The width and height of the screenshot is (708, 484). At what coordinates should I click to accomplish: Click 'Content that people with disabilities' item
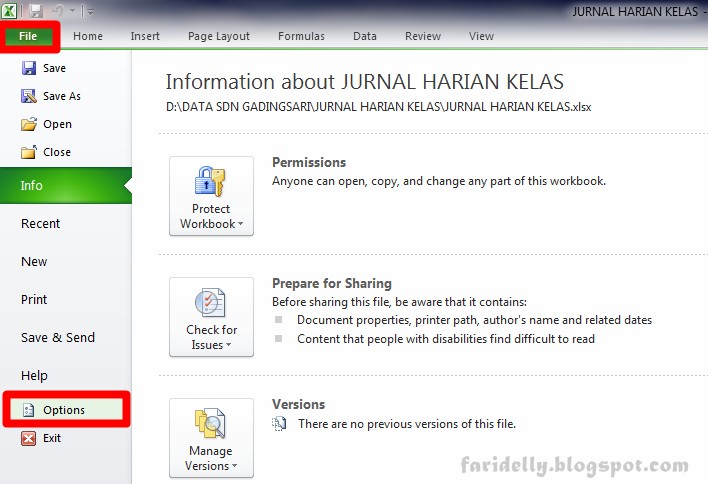tap(446, 339)
